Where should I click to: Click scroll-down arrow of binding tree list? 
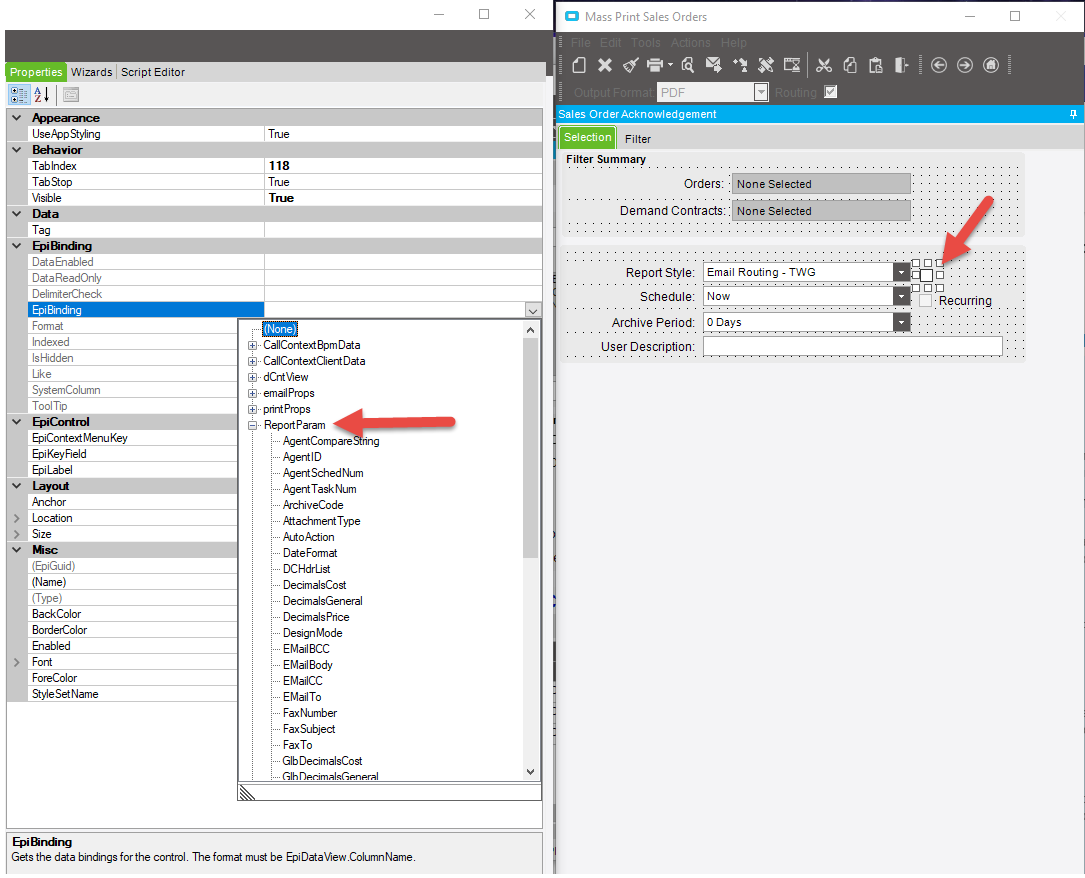click(531, 772)
